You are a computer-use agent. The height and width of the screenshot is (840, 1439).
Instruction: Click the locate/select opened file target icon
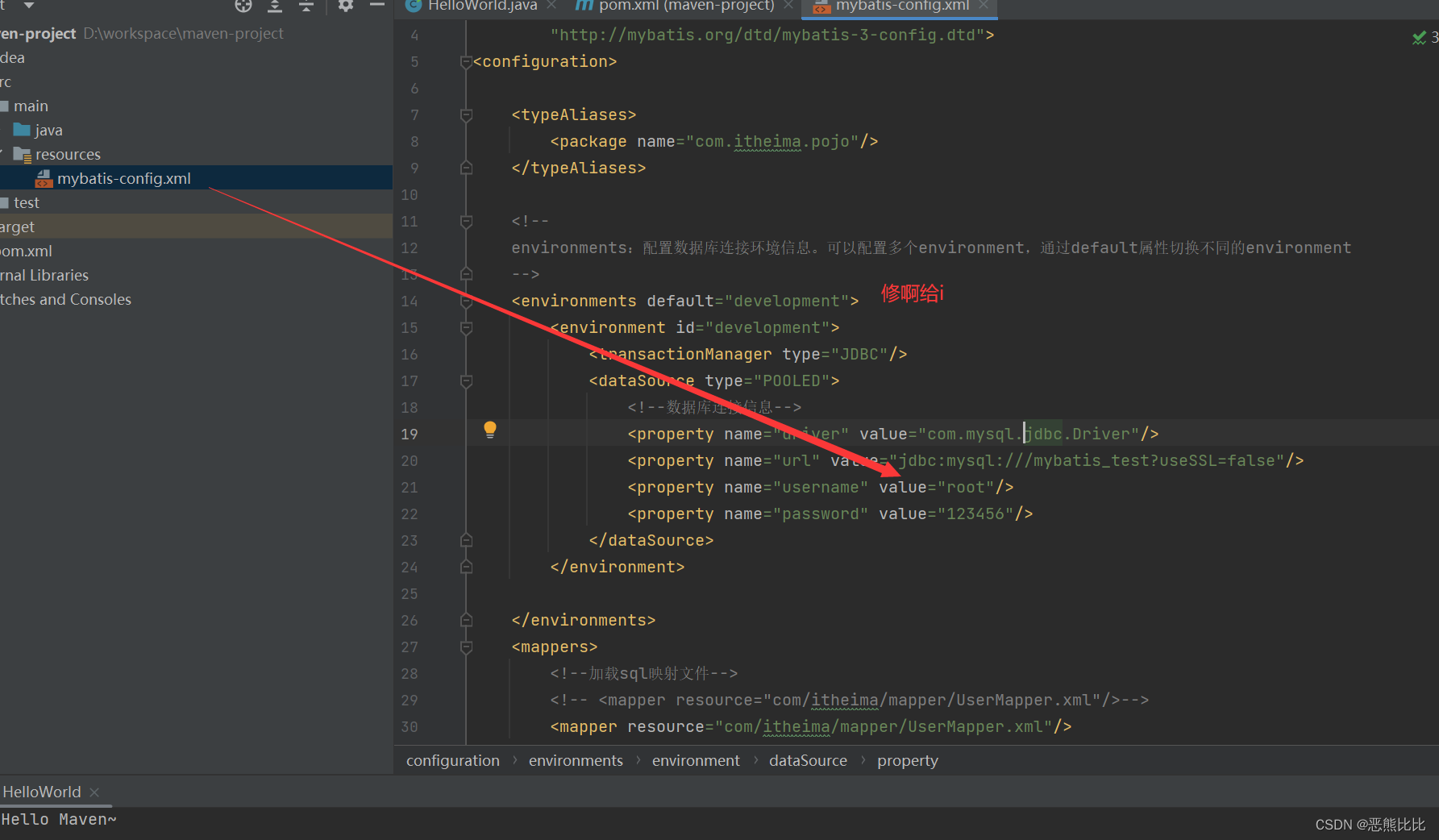coord(243,6)
